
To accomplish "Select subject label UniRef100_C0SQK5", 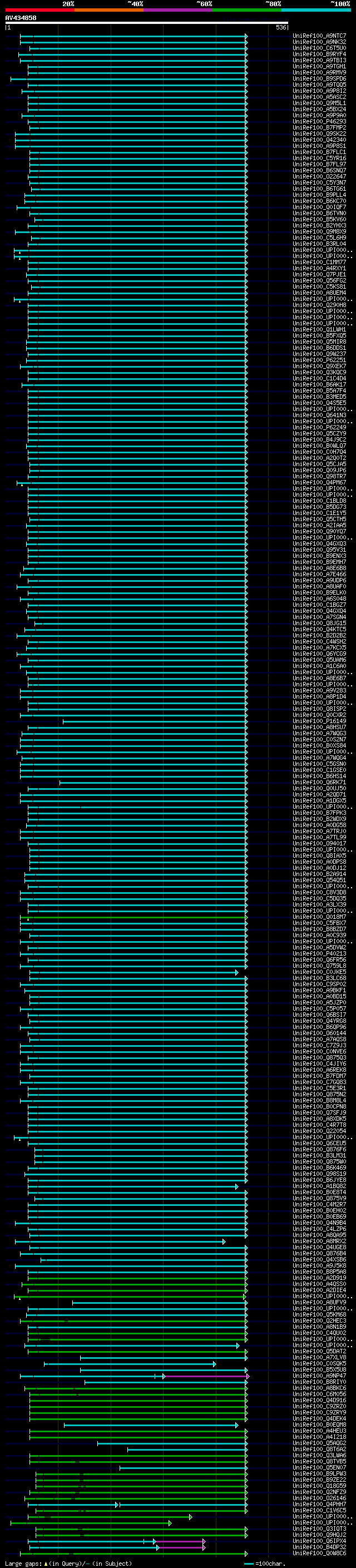I will point(319,1363).
